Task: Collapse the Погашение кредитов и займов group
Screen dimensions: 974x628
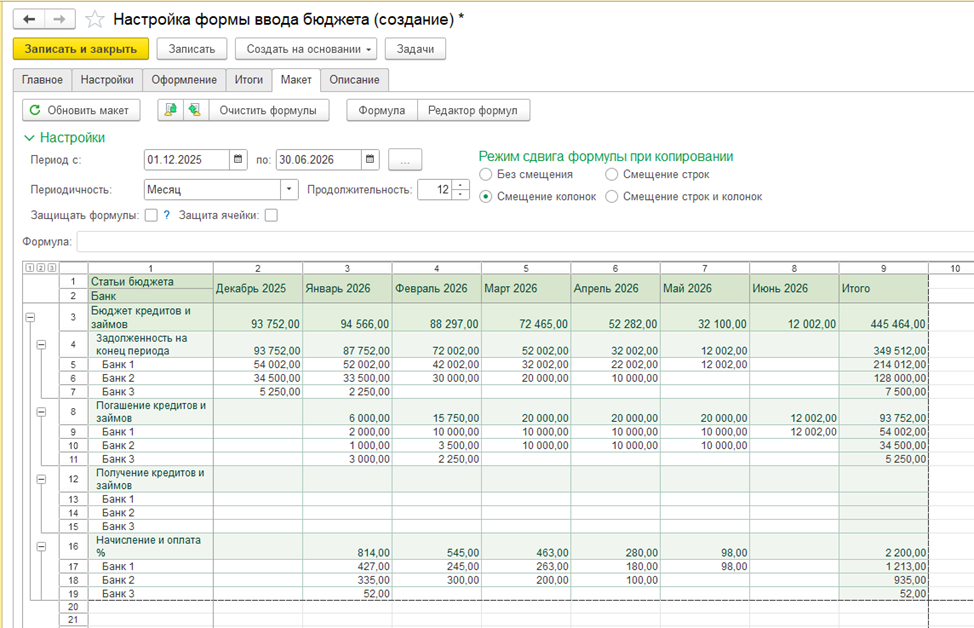Action: pos(42,411)
